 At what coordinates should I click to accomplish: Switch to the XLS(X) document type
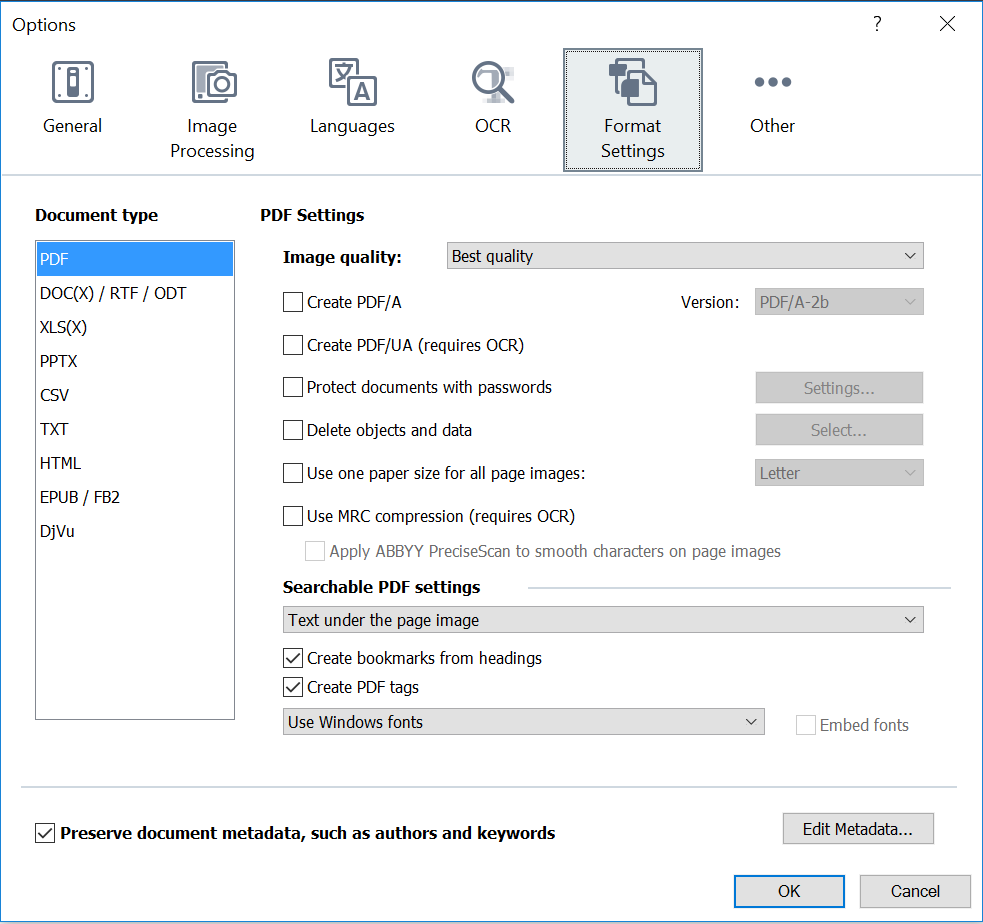point(62,327)
